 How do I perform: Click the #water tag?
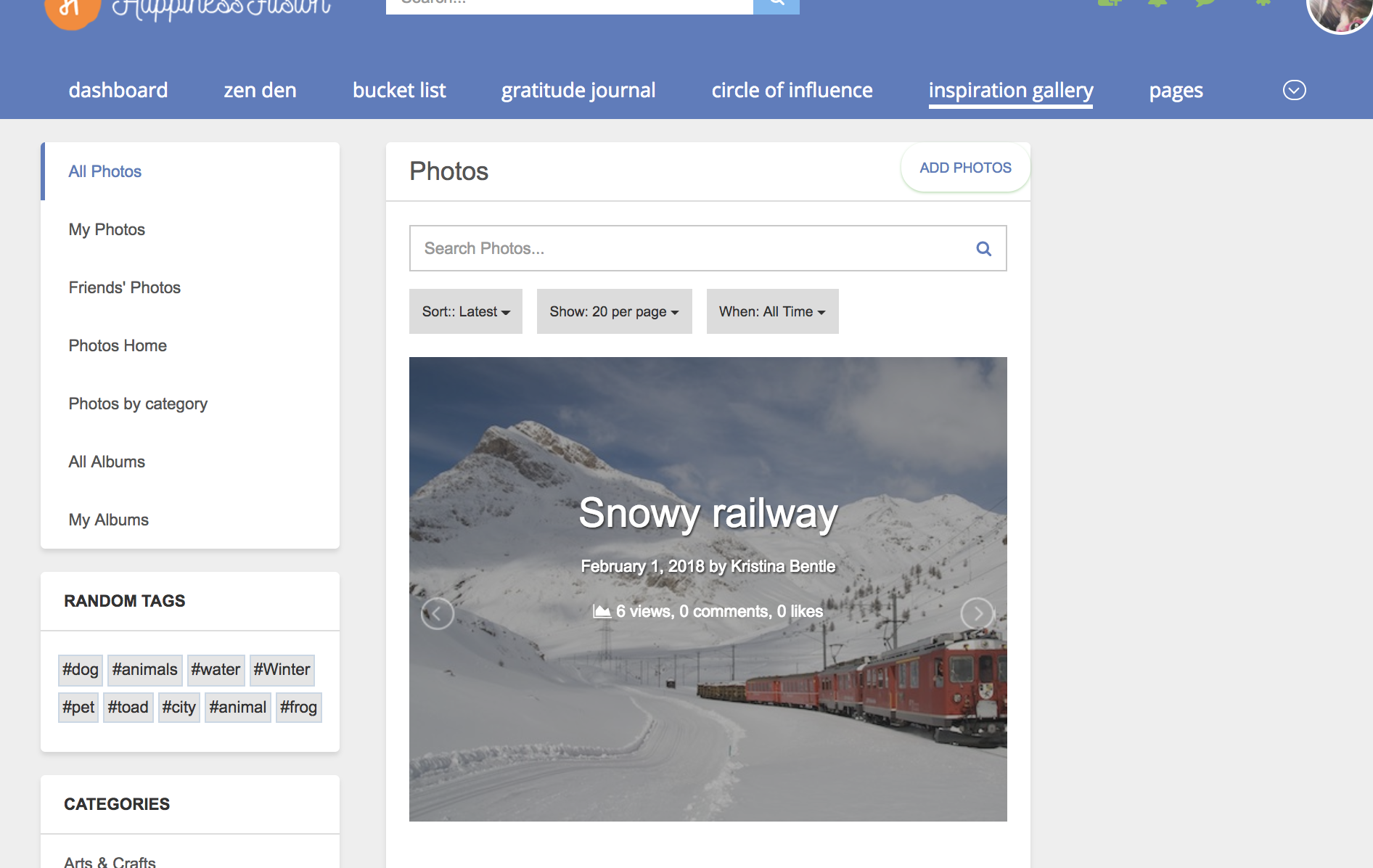click(216, 670)
